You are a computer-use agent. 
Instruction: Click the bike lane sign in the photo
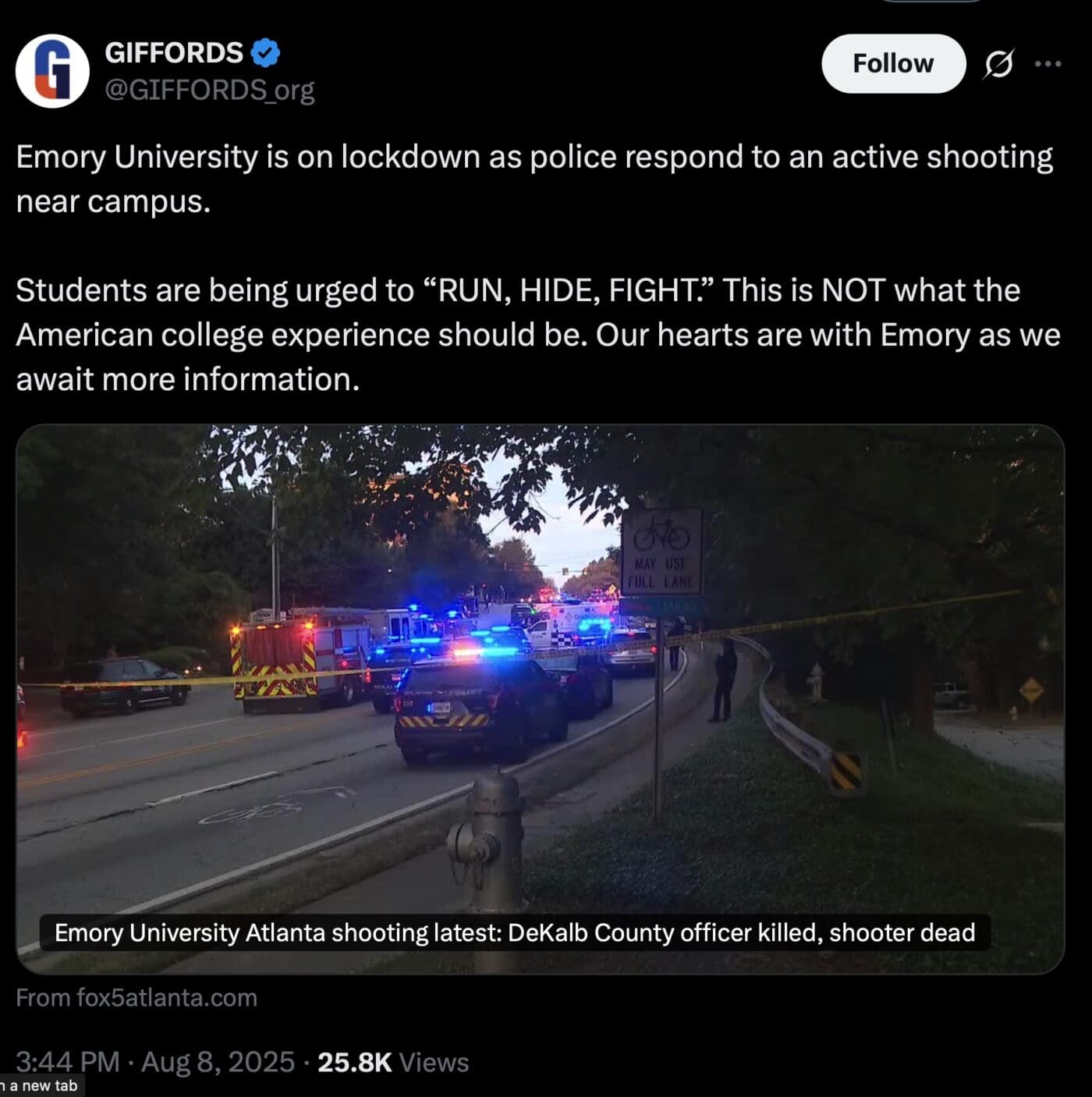tap(661, 552)
